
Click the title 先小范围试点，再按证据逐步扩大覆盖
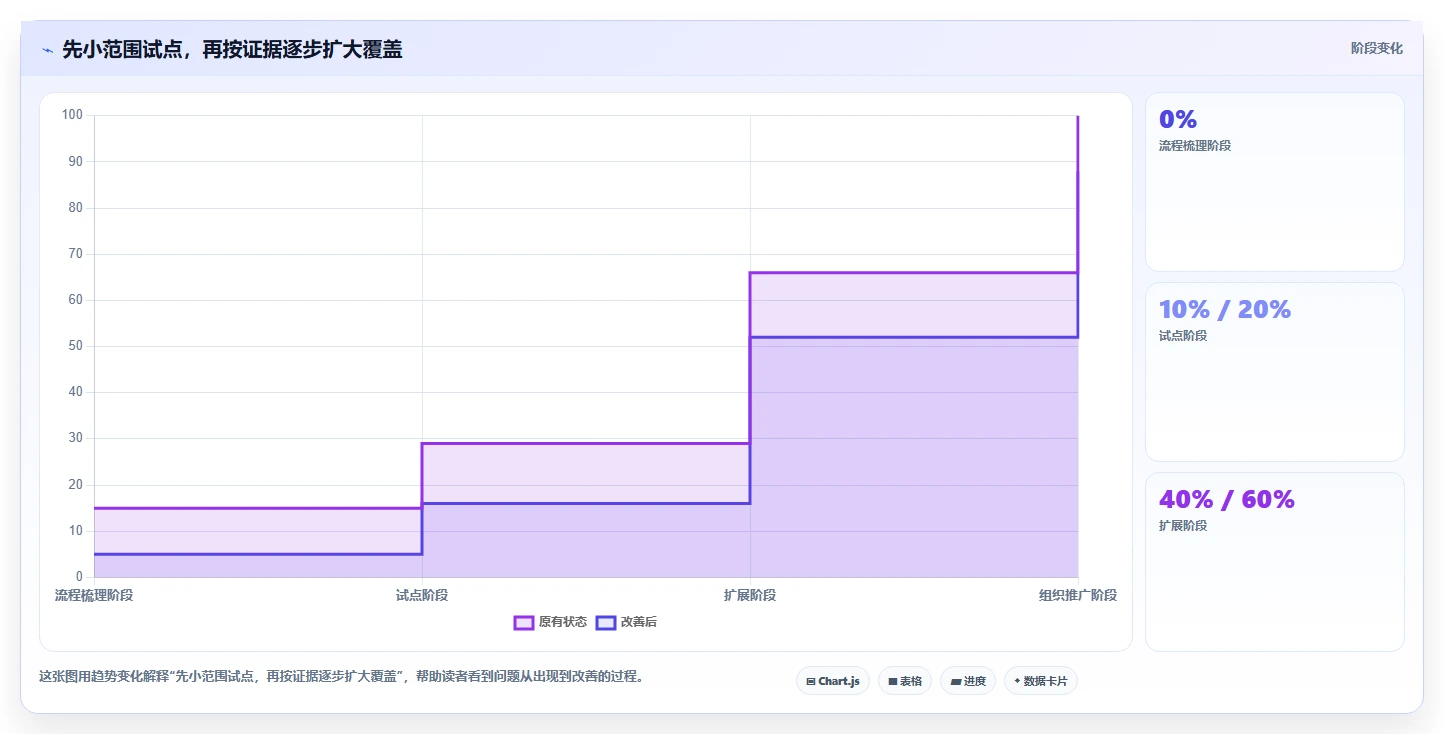232,49
